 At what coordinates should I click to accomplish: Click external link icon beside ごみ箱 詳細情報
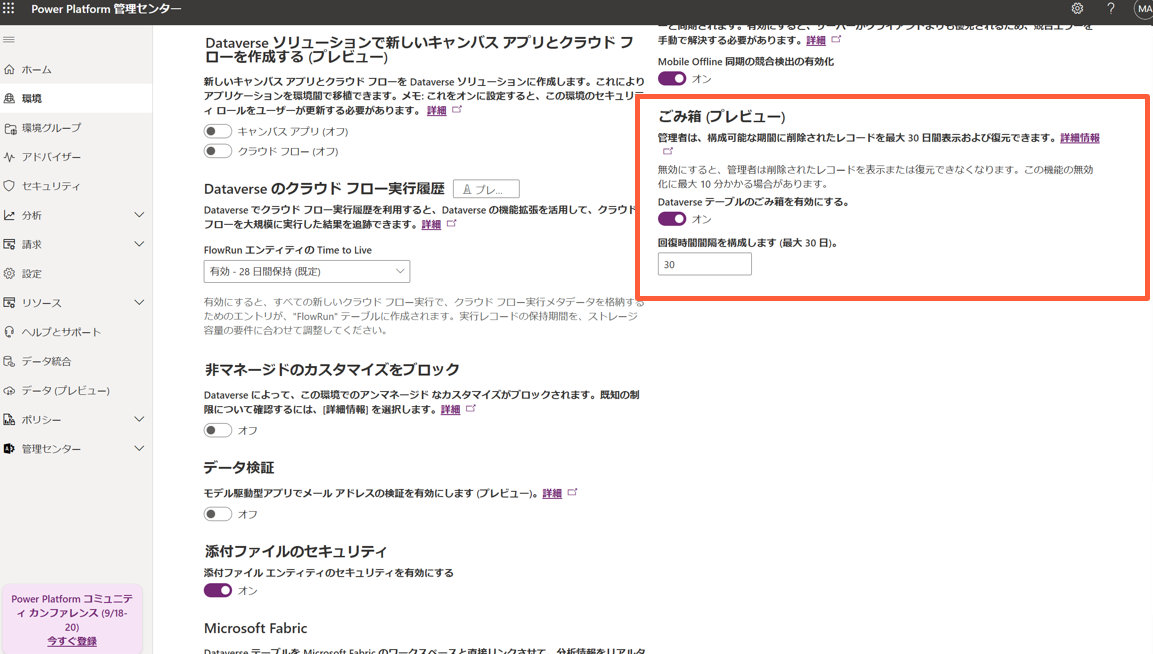point(668,151)
